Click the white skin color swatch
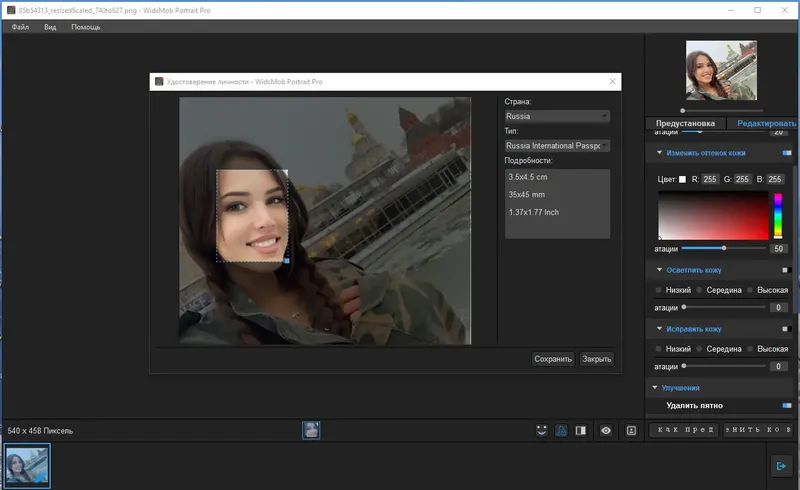Screen dimensions: 800x490 (x=682, y=180)
